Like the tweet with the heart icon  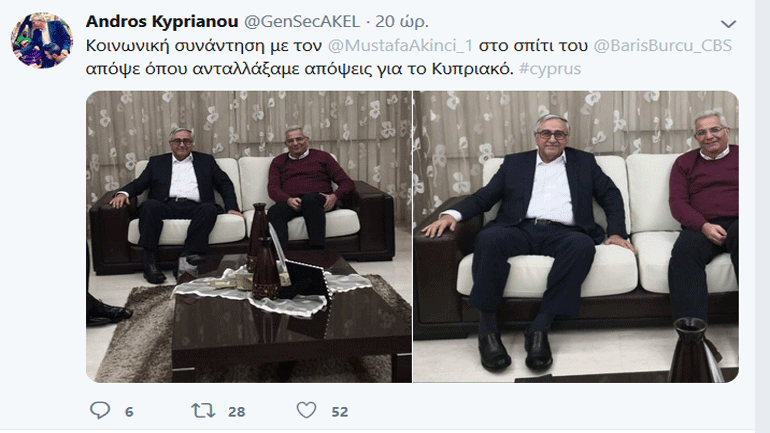(x=306, y=410)
